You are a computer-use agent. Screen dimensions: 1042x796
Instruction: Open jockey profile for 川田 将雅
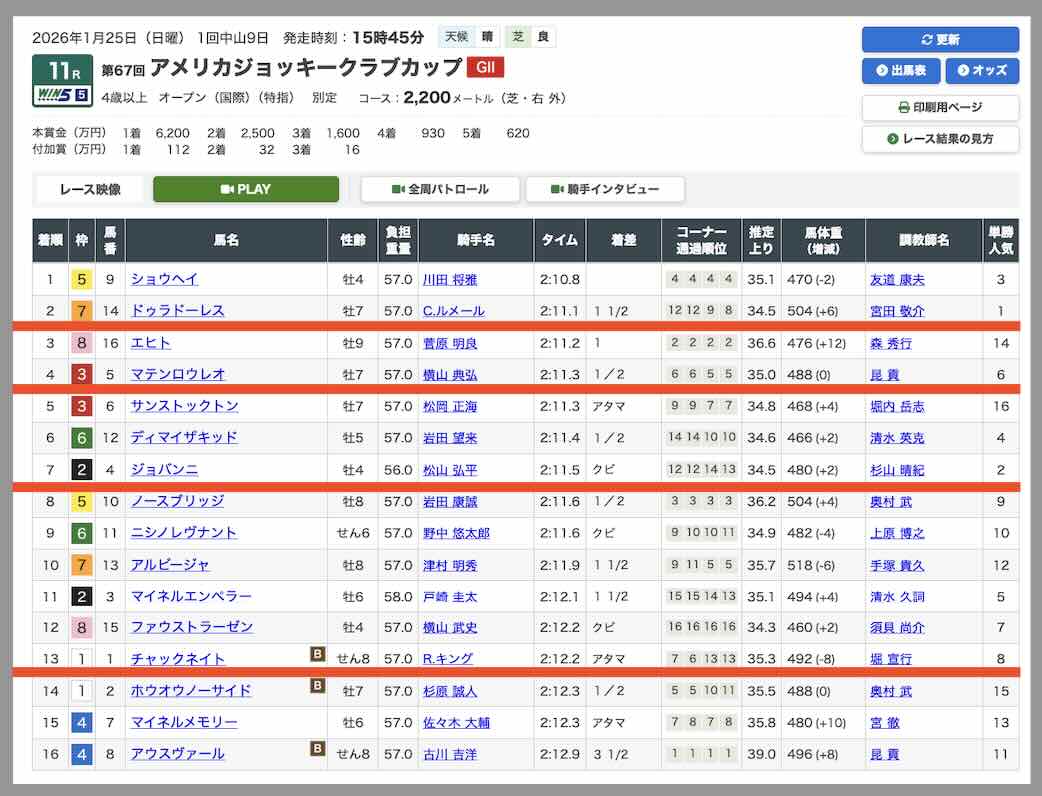(x=450, y=279)
